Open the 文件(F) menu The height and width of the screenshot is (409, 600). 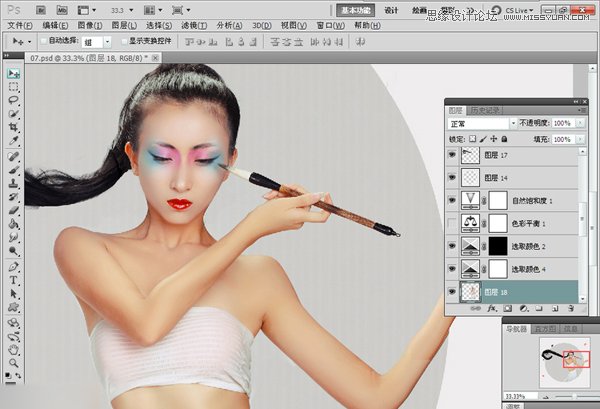(20, 26)
